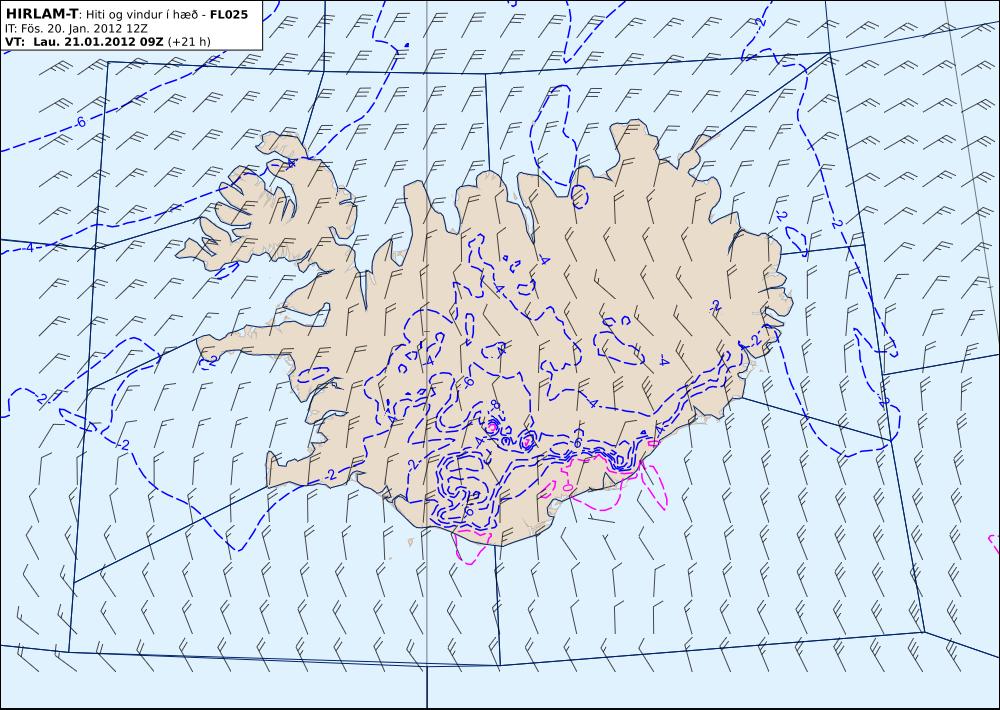This screenshot has height=710, width=1000.
Task: Select the 'IT: Fös. 20. Jan. 2012 12Z' line
Action: click(x=75, y=29)
